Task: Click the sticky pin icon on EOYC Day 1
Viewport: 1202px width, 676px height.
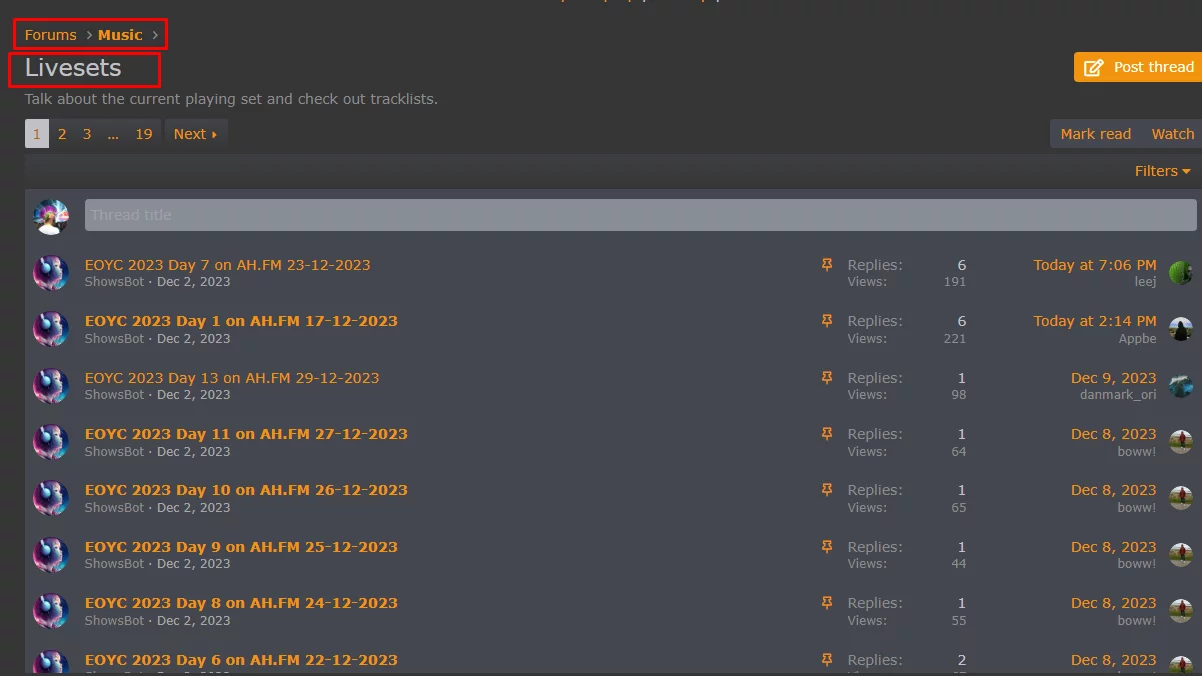Action: tap(827, 321)
